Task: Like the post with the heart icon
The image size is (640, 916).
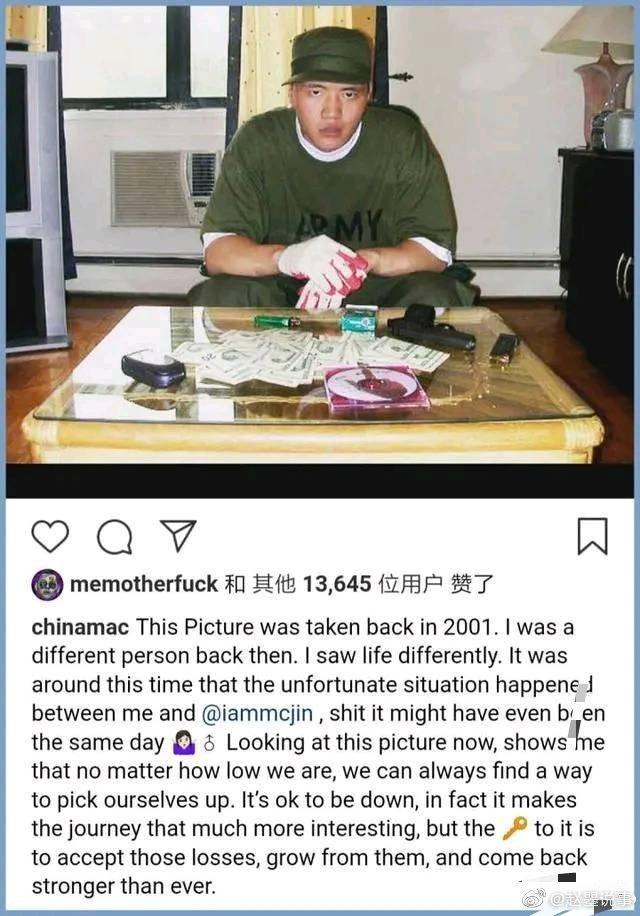Action: tap(50, 536)
